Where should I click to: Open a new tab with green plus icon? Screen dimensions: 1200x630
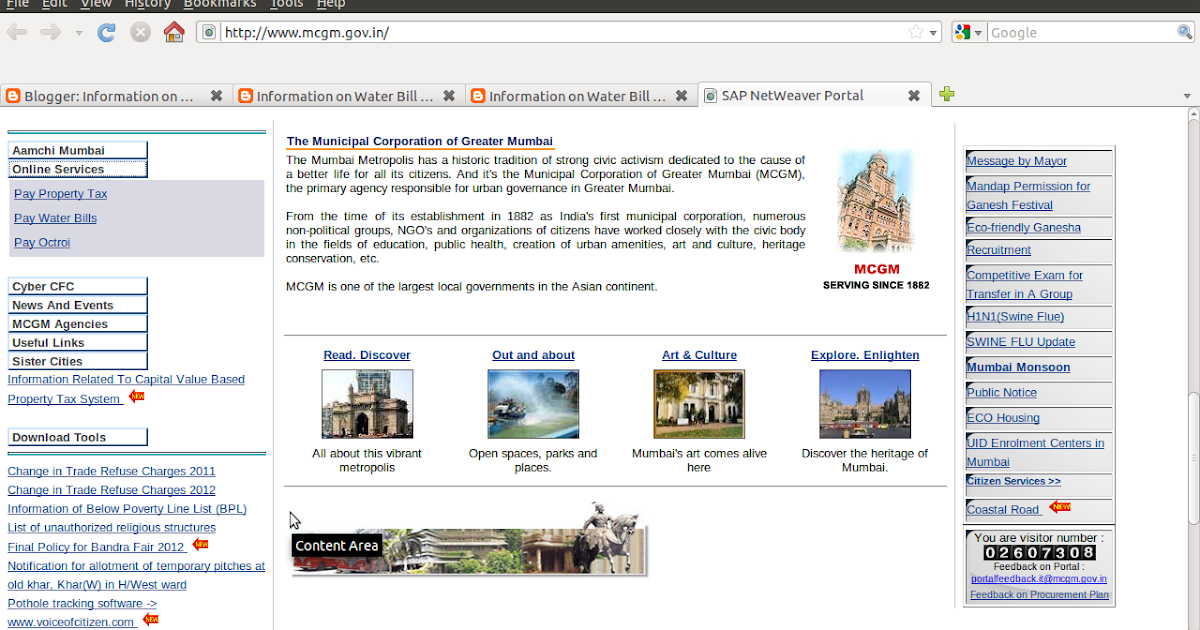946,94
